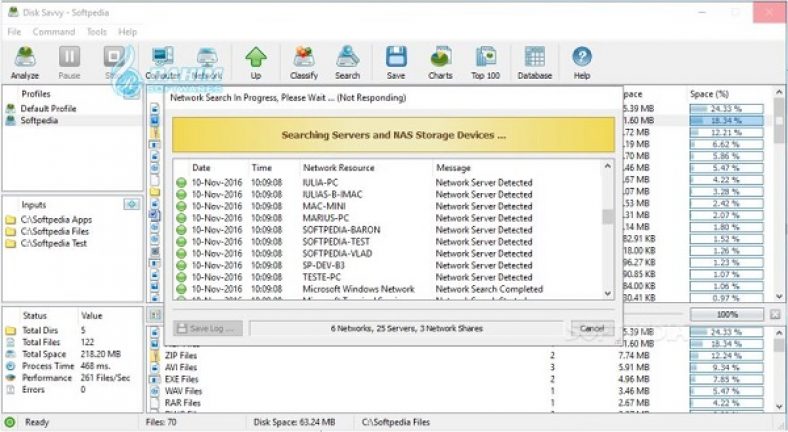
Task: Click the settings icon in Inputs panel
Action: coord(132,204)
